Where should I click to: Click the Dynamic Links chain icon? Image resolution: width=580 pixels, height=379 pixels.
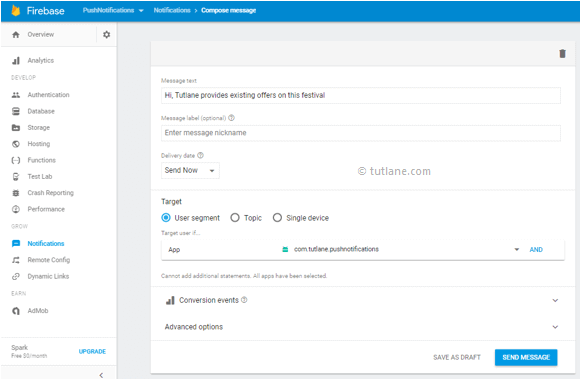[x=16, y=276]
